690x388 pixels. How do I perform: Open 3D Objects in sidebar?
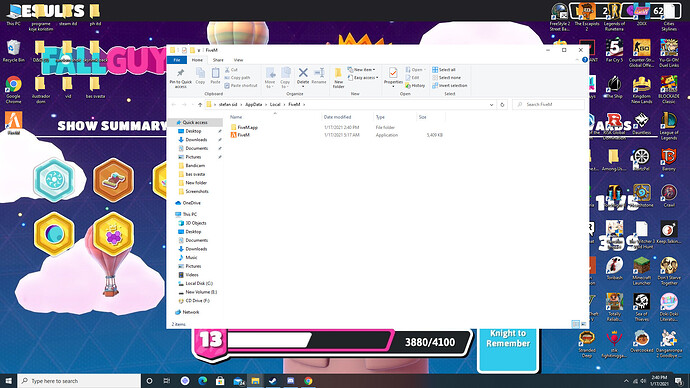pos(195,223)
